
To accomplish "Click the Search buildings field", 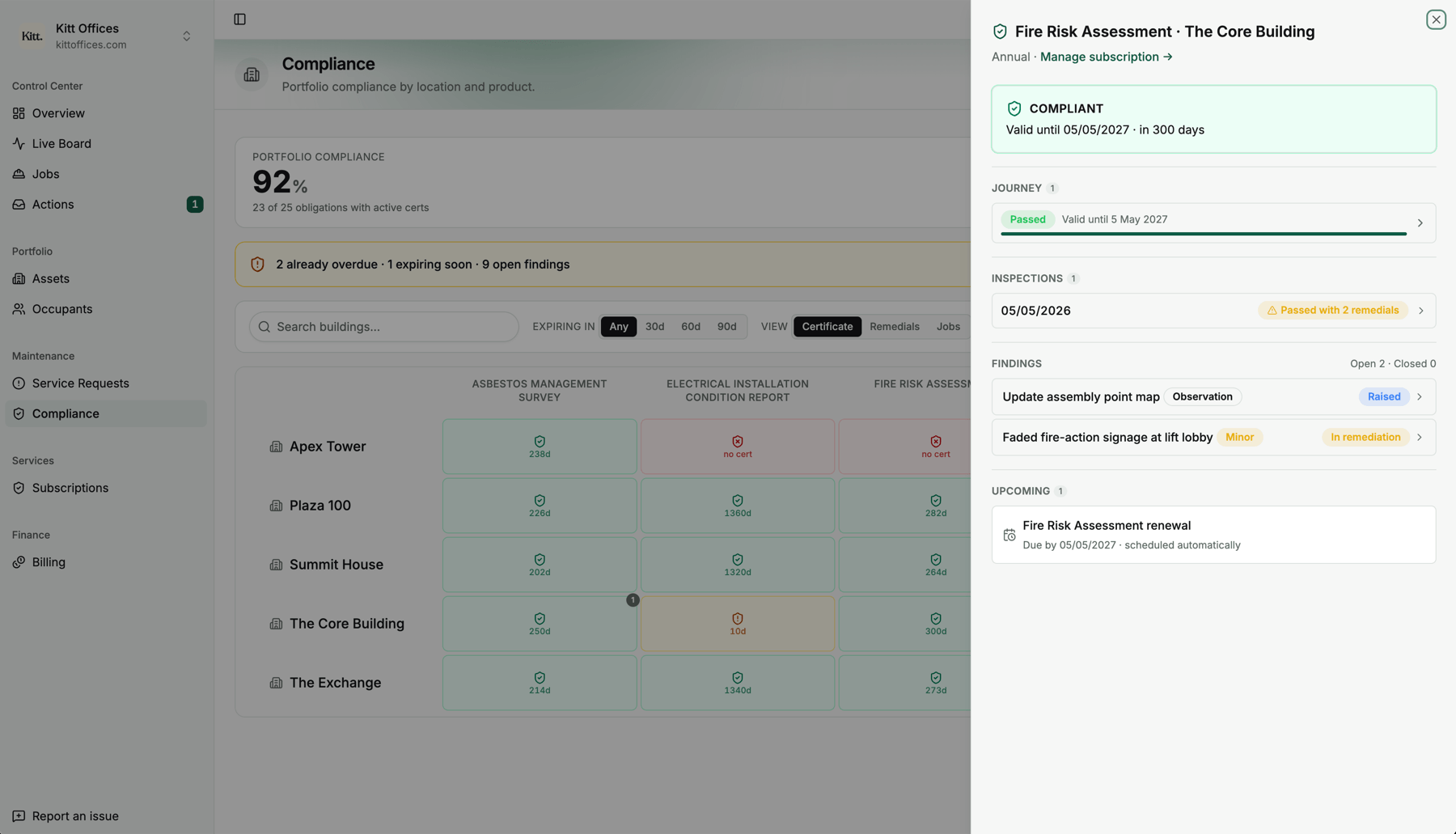I will tap(384, 327).
